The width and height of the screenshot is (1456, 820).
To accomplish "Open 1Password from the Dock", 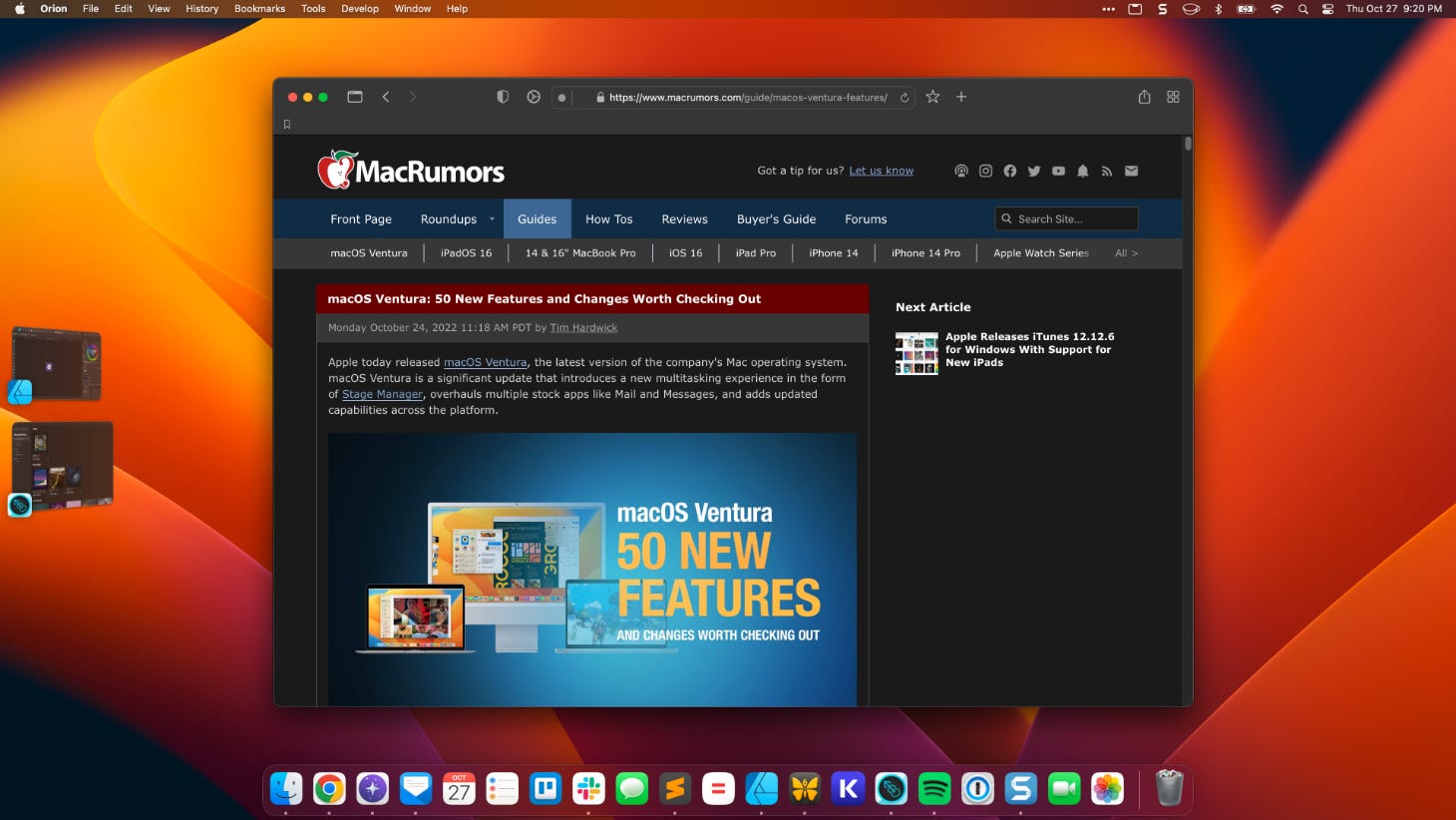I will [977, 789].
